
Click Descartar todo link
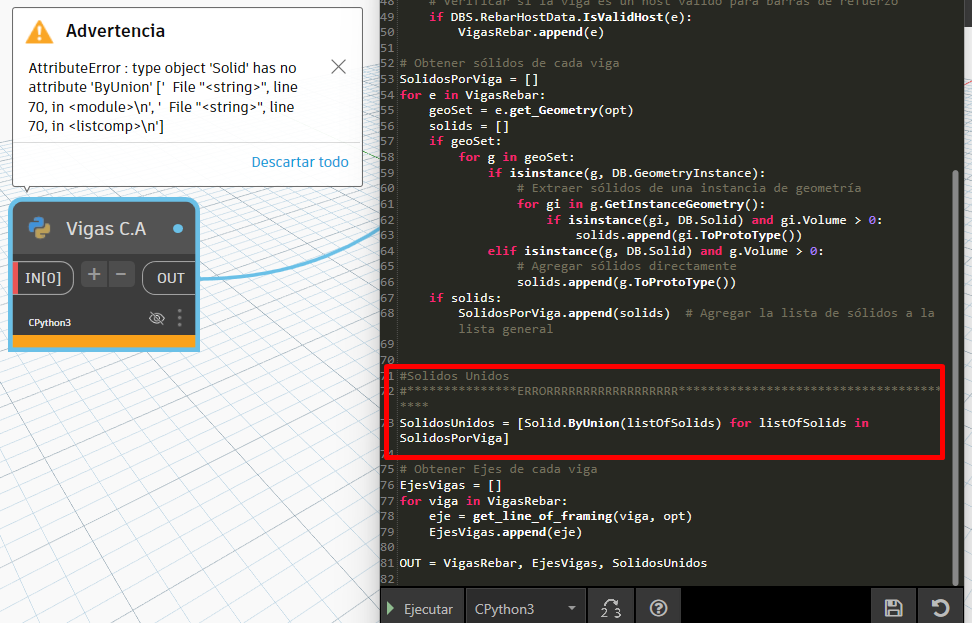pyautogui.click(x=300, y=162)
